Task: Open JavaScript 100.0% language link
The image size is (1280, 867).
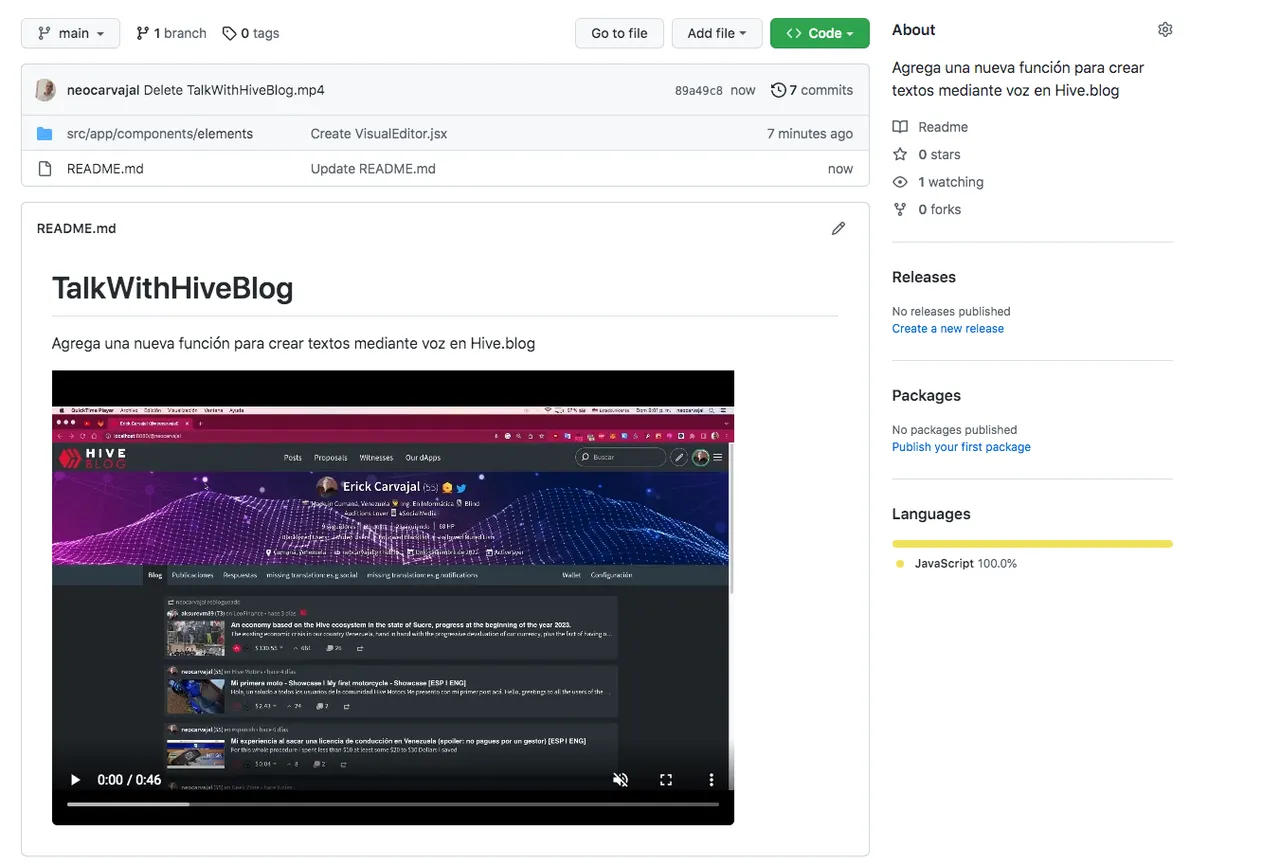Action: 956,564
